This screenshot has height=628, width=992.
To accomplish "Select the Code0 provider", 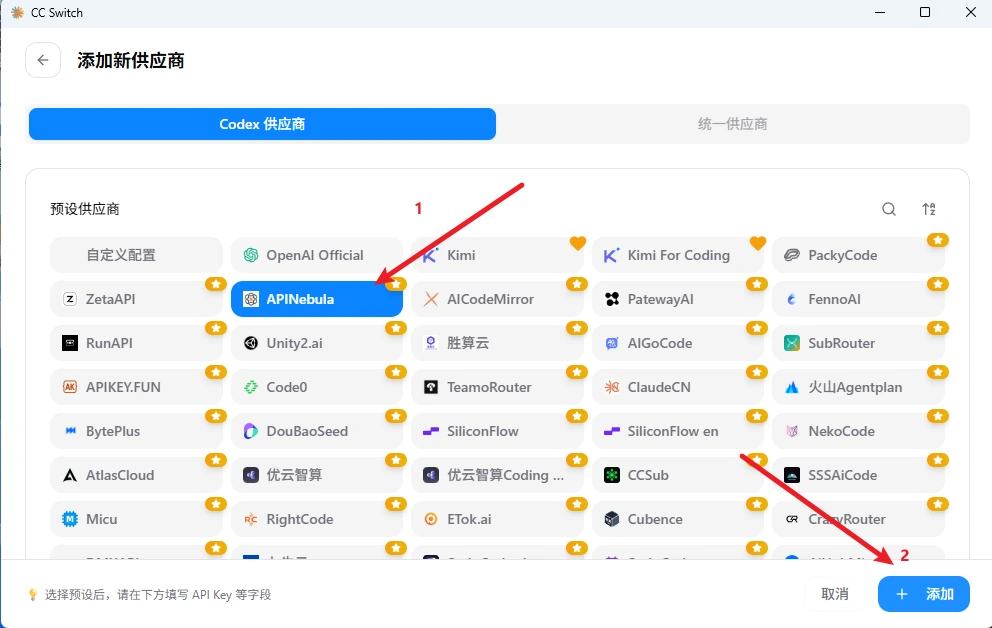I will [x=317, y=387].
